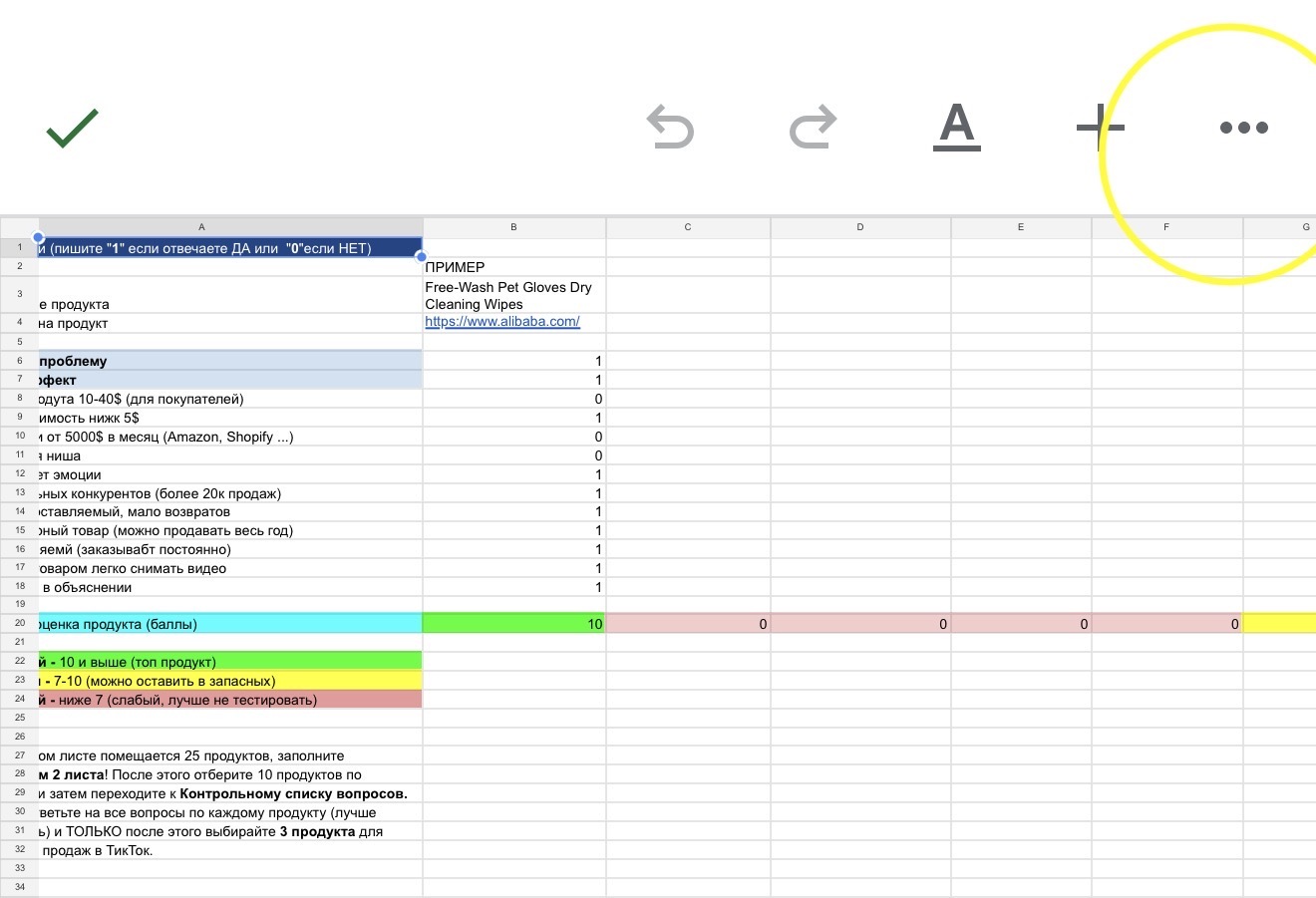Tap the green checkmark to confirm edits

click(x=72, y=129)
